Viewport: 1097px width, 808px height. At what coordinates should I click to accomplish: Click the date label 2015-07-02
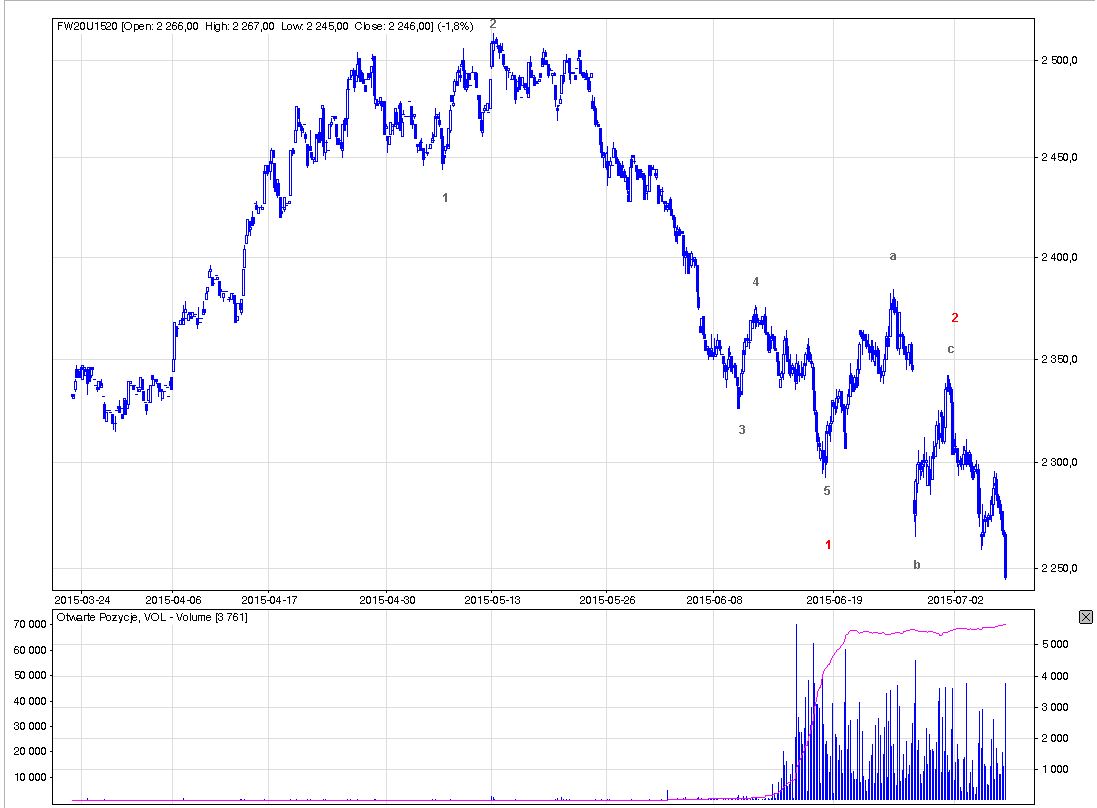tap(955, 600)
